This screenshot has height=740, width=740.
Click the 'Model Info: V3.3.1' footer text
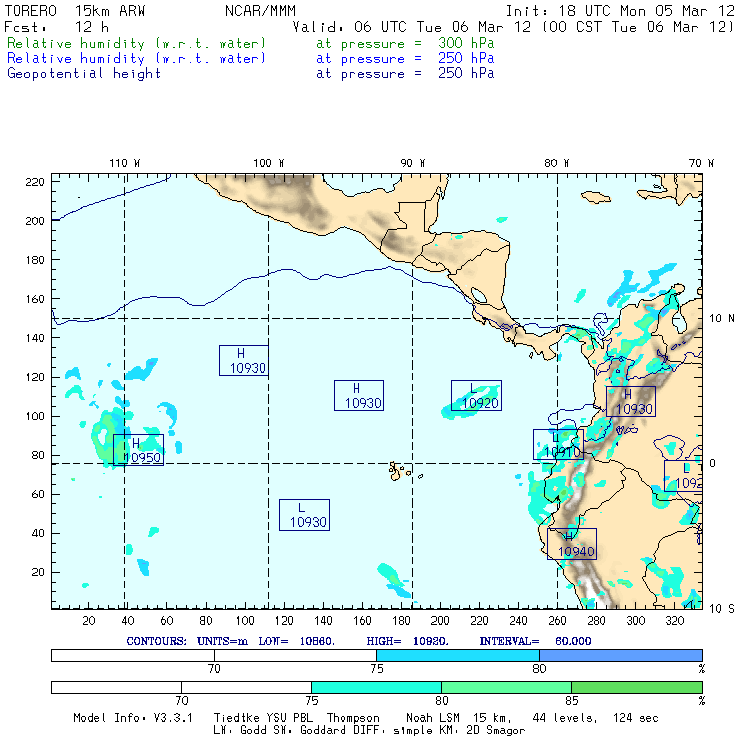point(133,718)
